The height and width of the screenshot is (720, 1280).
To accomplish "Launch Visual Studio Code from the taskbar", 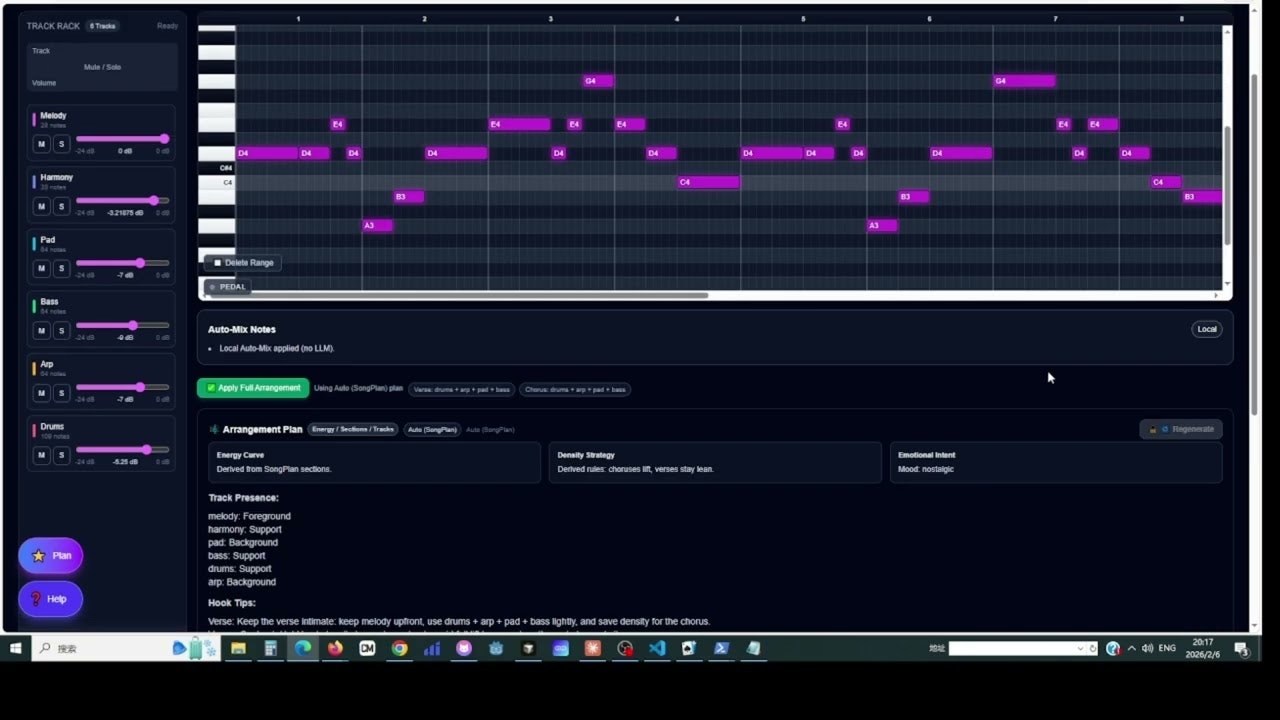I will 657,648.
